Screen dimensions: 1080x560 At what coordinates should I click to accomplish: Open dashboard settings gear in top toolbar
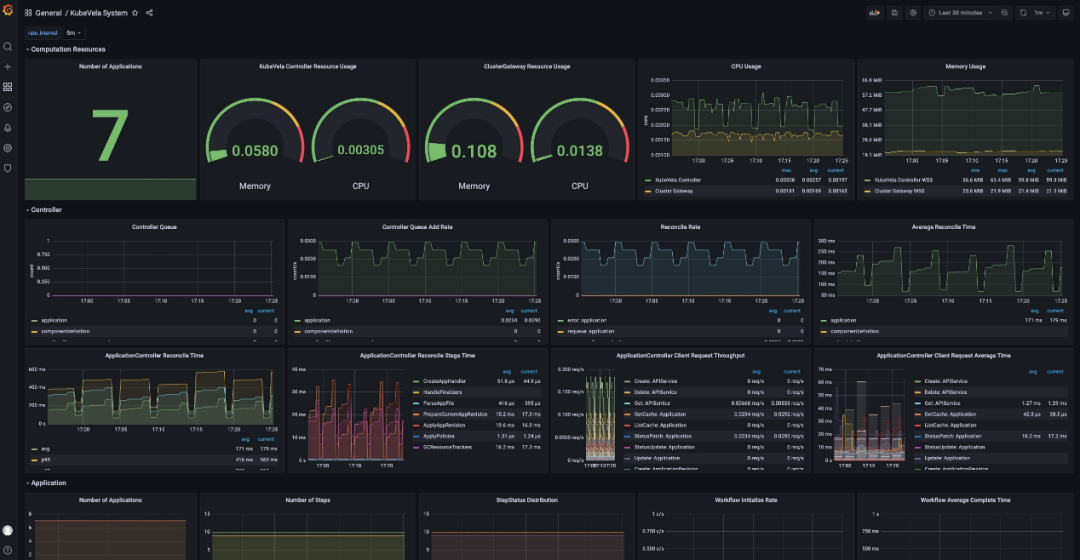click(913, 13)
